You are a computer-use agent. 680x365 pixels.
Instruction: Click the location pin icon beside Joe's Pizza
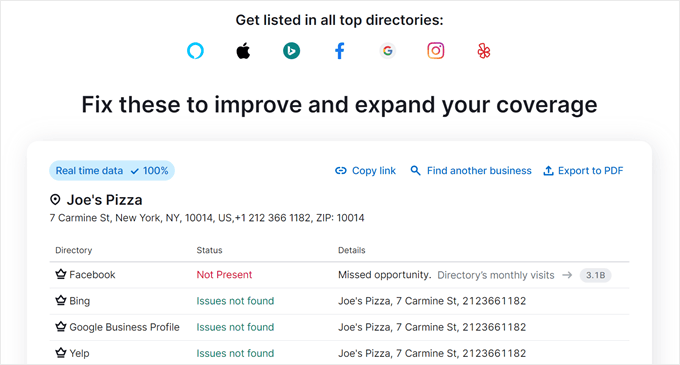[x=55, y=200]
